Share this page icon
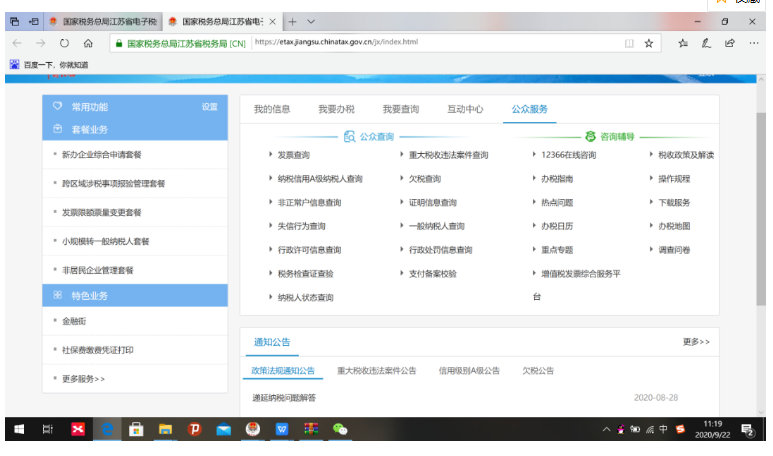 tap(730, 43)
